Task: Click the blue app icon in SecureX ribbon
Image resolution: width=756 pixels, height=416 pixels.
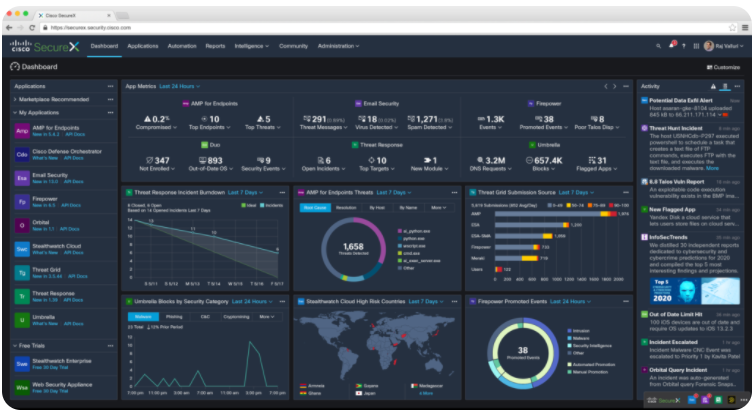Action: point(692,400)
